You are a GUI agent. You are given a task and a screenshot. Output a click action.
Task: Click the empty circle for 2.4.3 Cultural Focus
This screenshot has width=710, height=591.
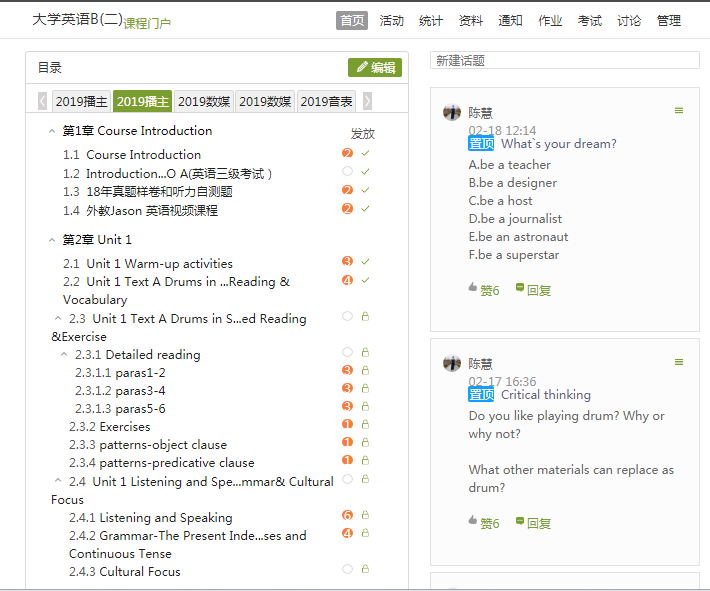pos(347,569)
